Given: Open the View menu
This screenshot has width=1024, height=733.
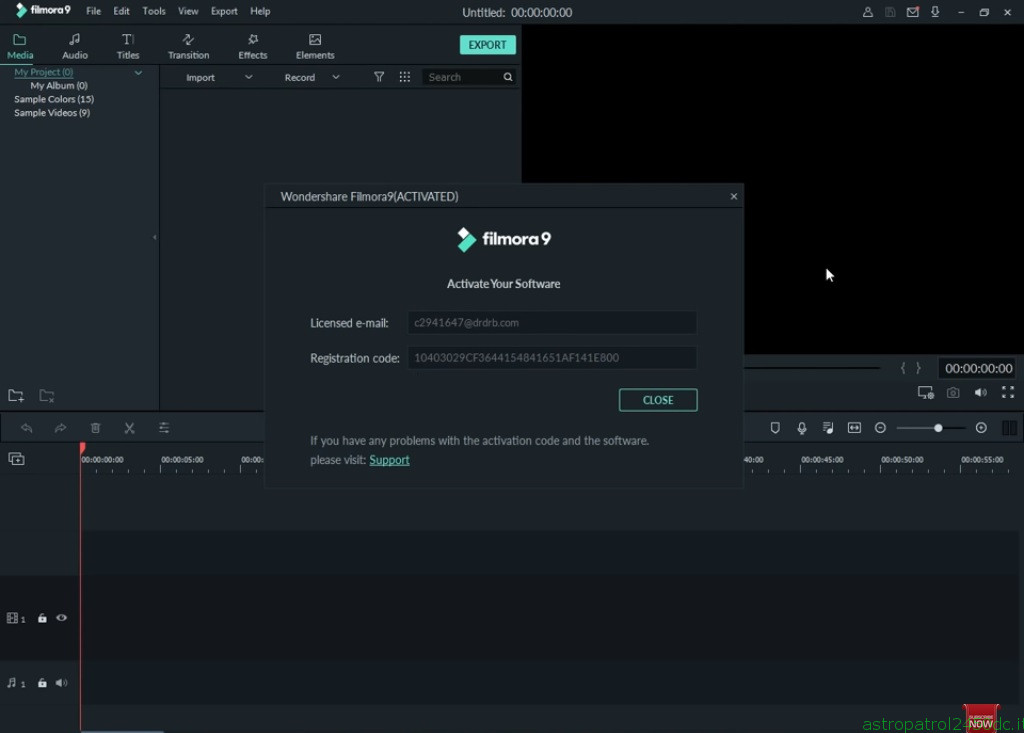Looking at the screenshot, I should (188, 11).
